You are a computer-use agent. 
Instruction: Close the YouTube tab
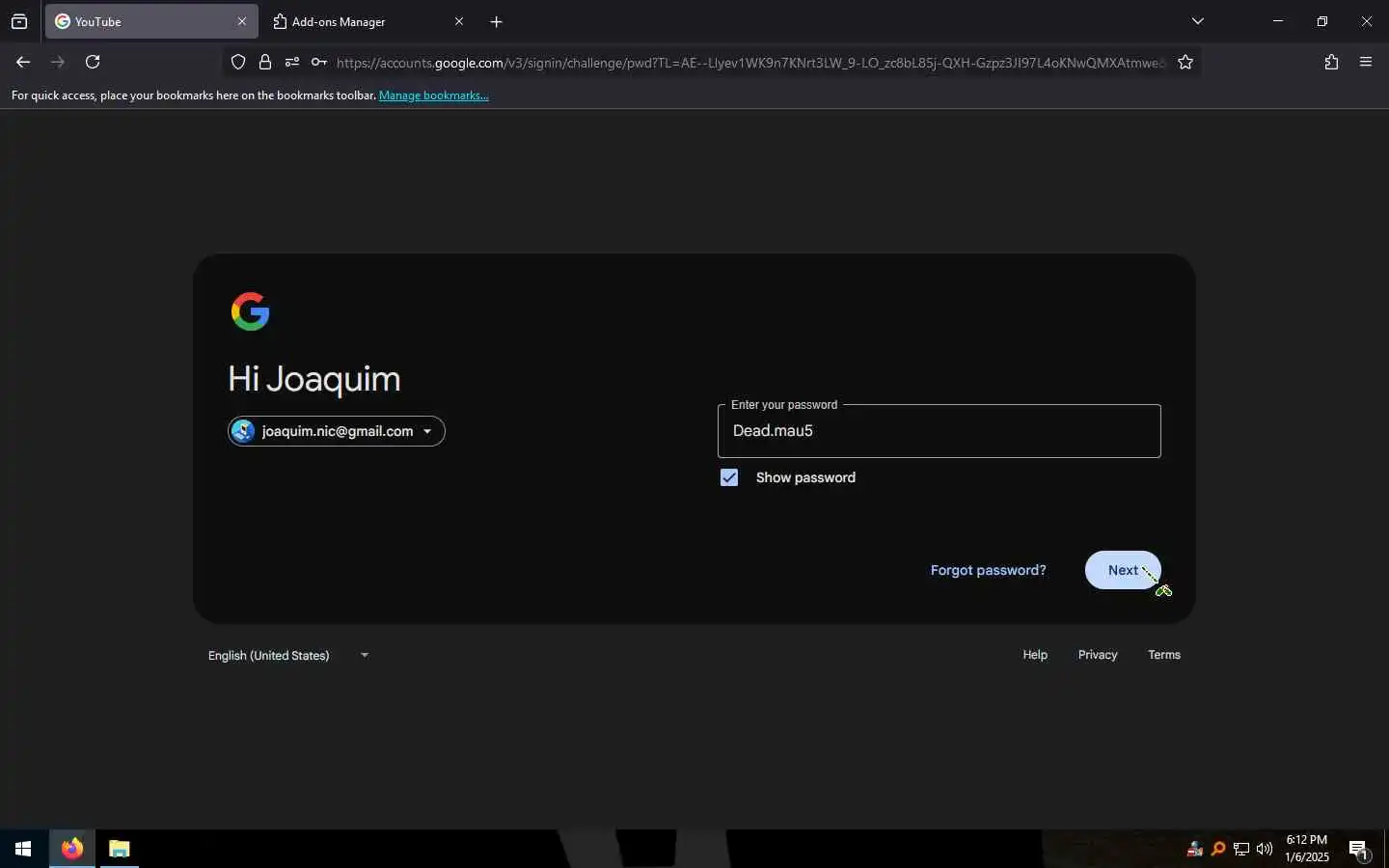tap(242, 21)
